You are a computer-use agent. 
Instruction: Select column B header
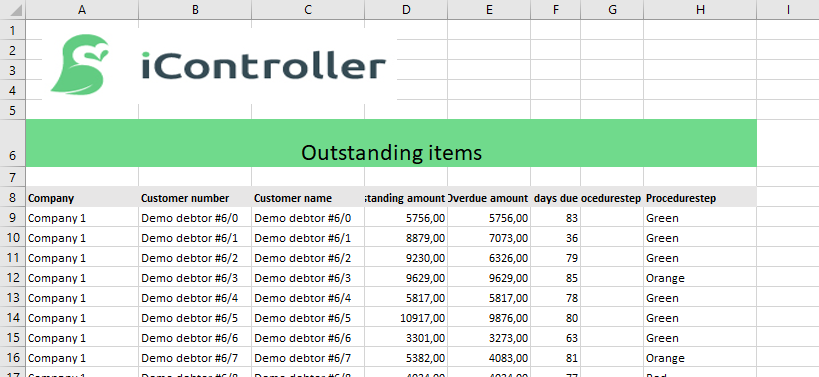(195, 9)
